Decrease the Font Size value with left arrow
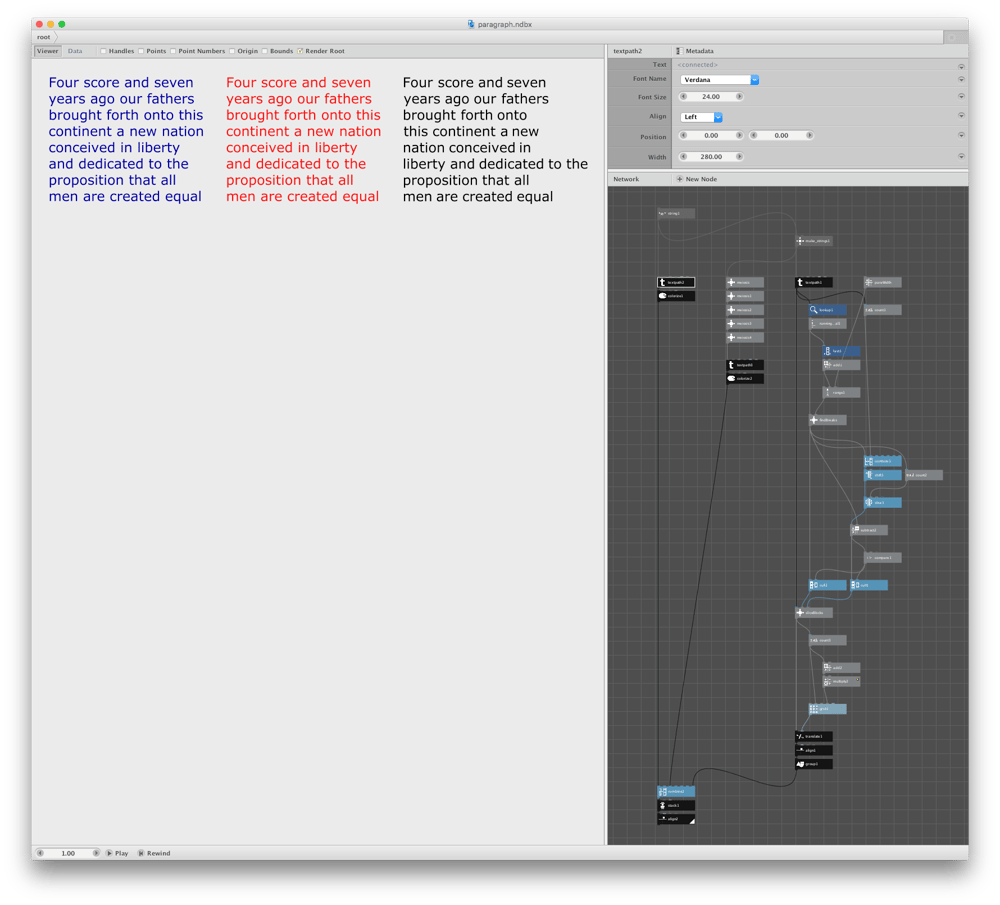Viewport: 1000px width, 905px height. tap(684, 97)
